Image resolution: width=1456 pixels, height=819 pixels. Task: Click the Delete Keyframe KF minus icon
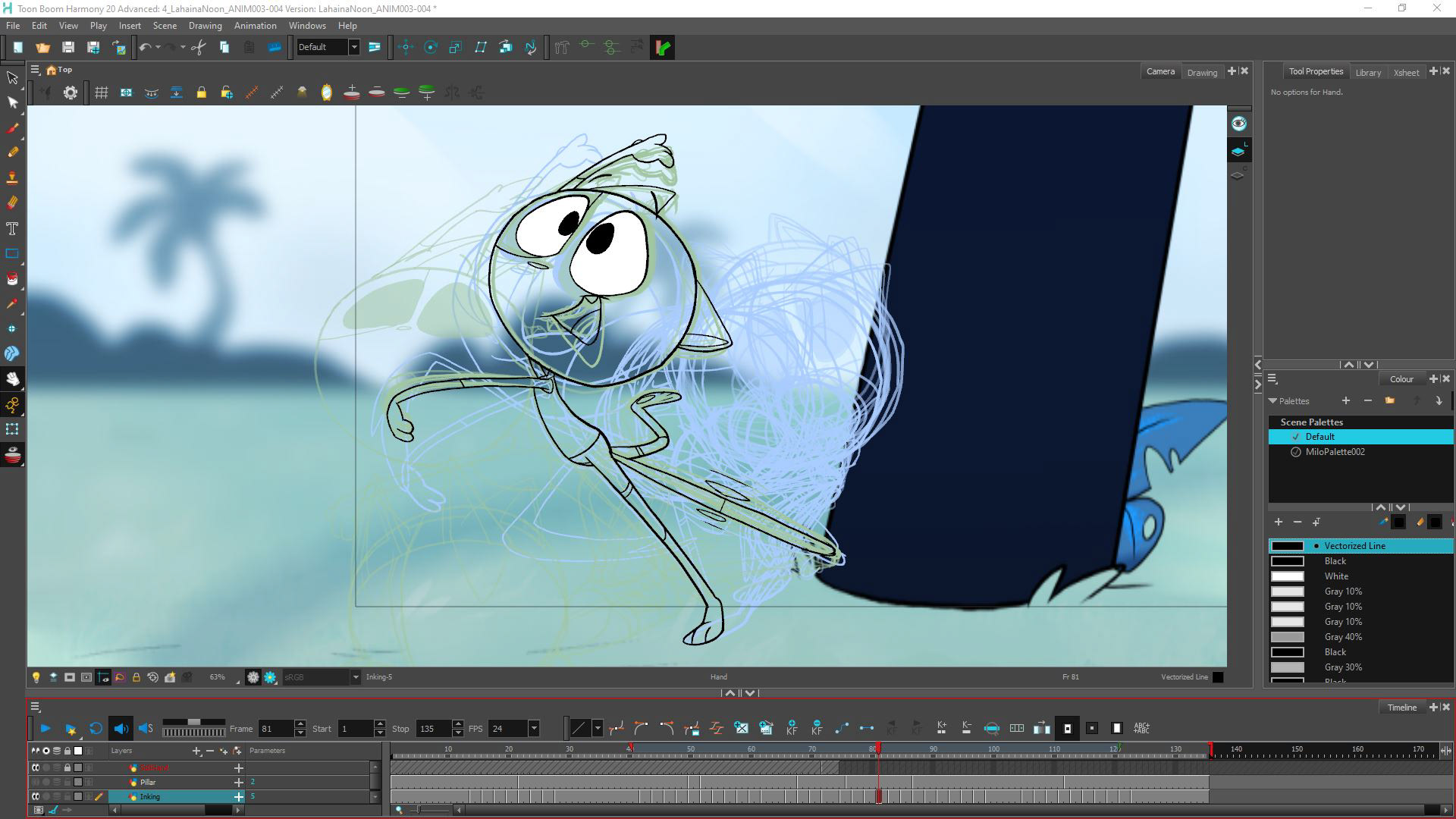click(817, 728)
